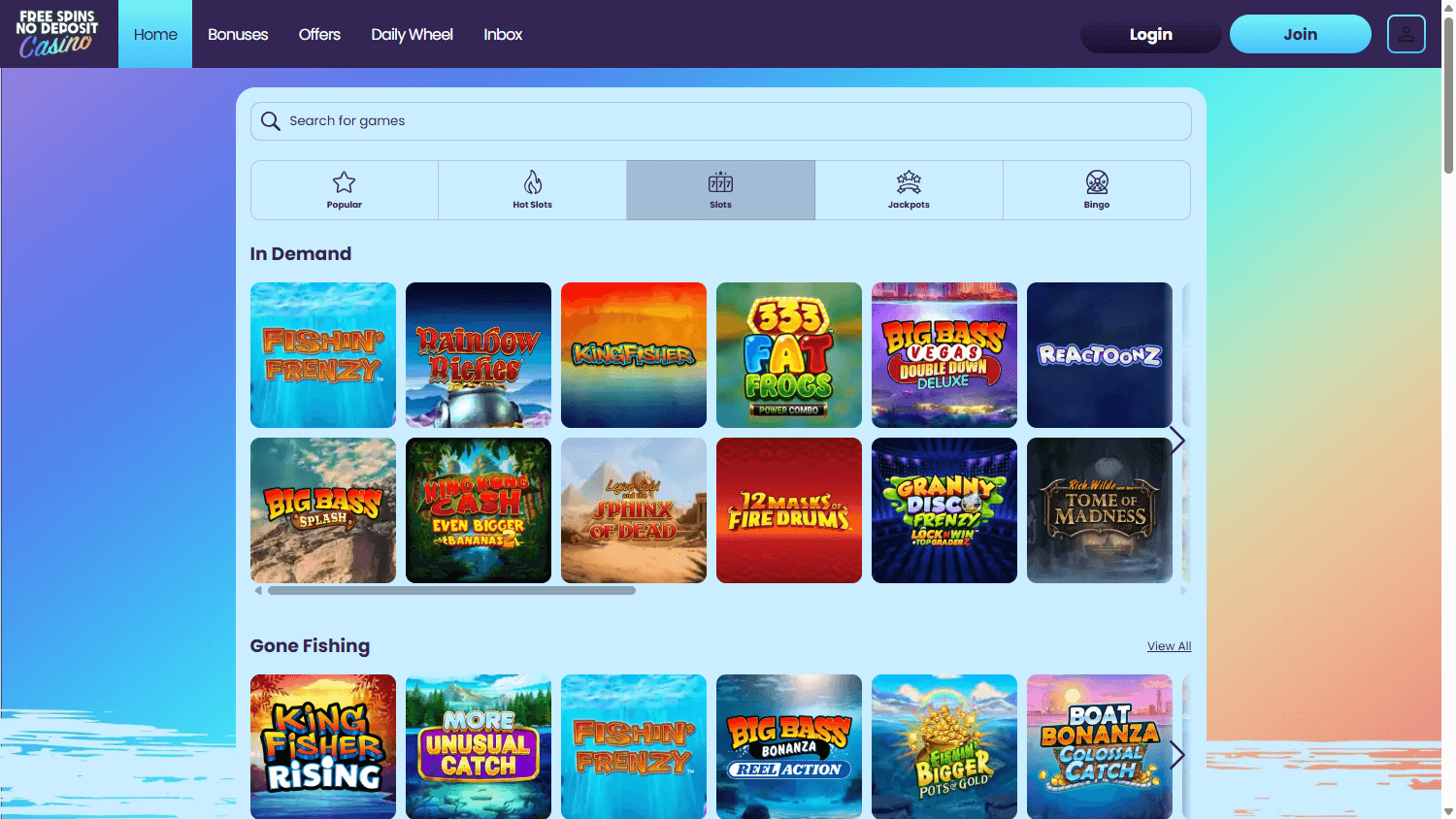The width and height of the screenshot is (1456, 819).
Task: Switch to the Daily Wheel tab
Action: (412, 34)
